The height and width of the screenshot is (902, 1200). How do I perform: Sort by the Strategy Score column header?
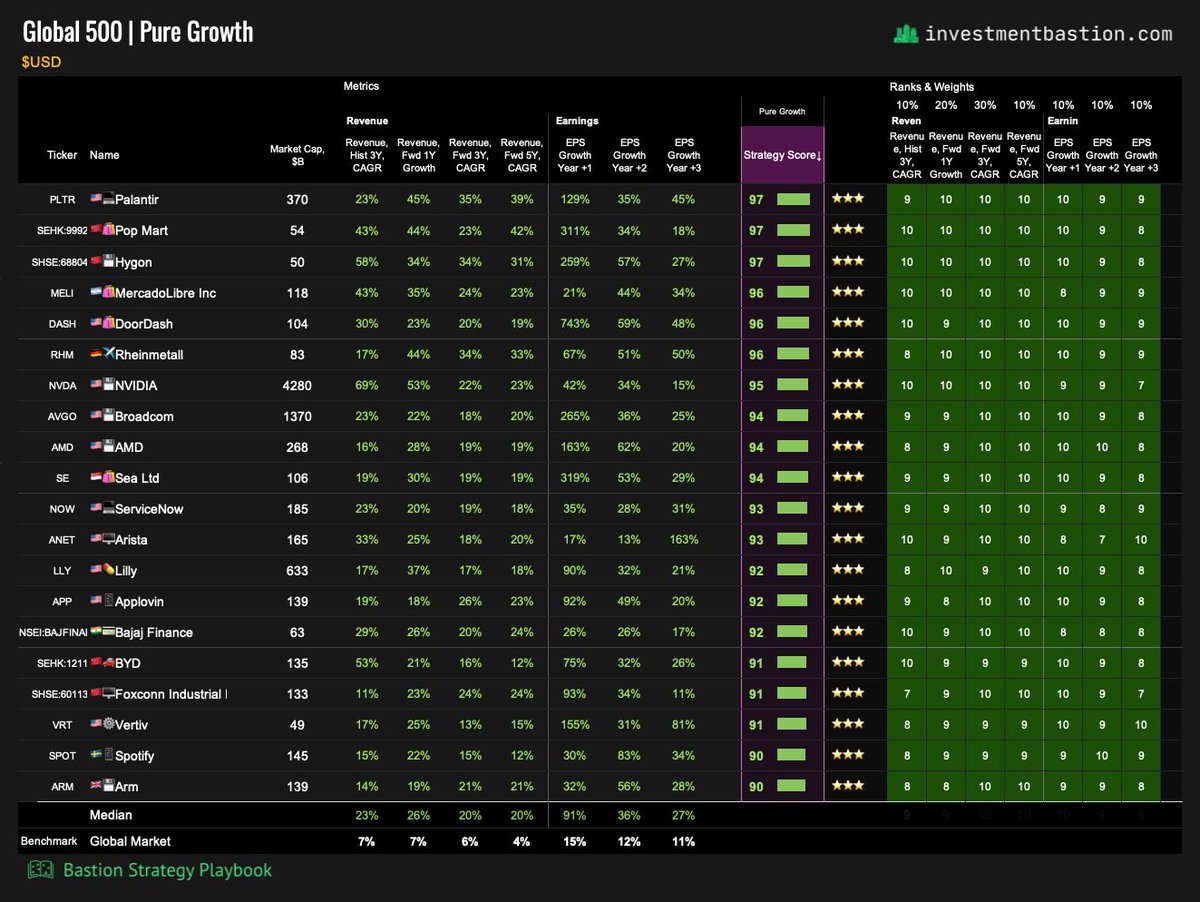(782, 155)
